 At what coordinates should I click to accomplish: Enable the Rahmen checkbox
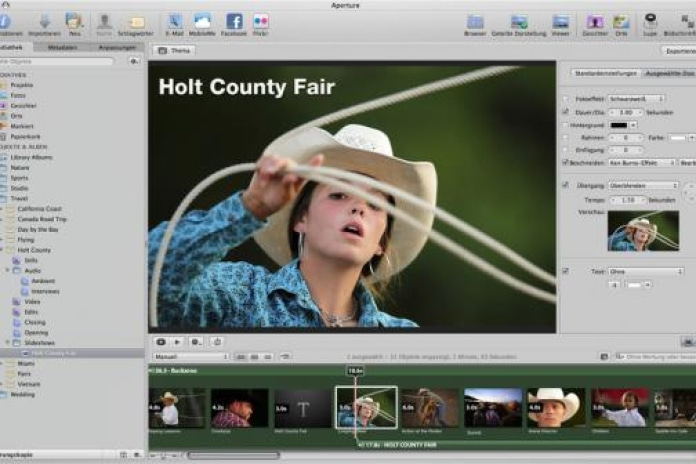click(x=566, y=138)
